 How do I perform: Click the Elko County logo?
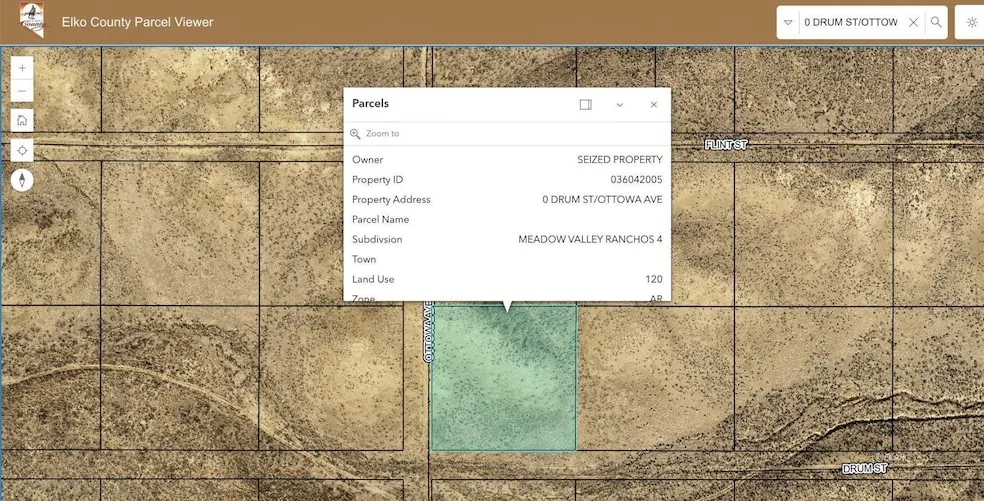pos(31,20)
